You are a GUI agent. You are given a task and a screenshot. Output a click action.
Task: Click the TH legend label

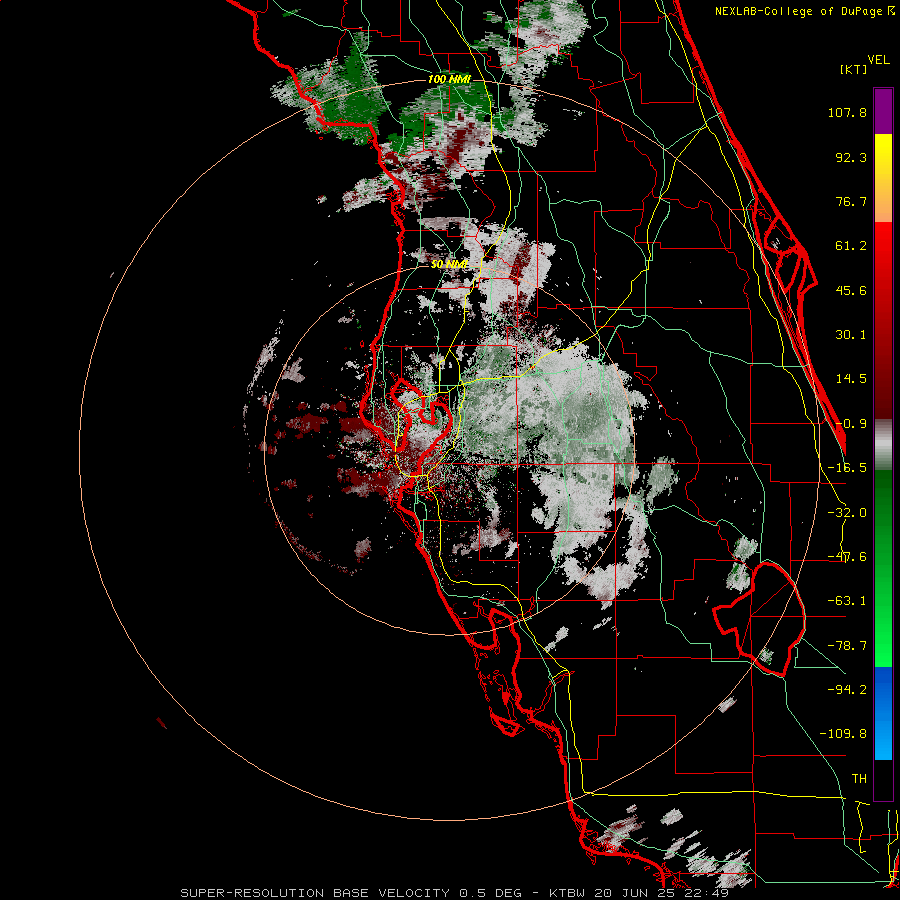click(859, 778)
